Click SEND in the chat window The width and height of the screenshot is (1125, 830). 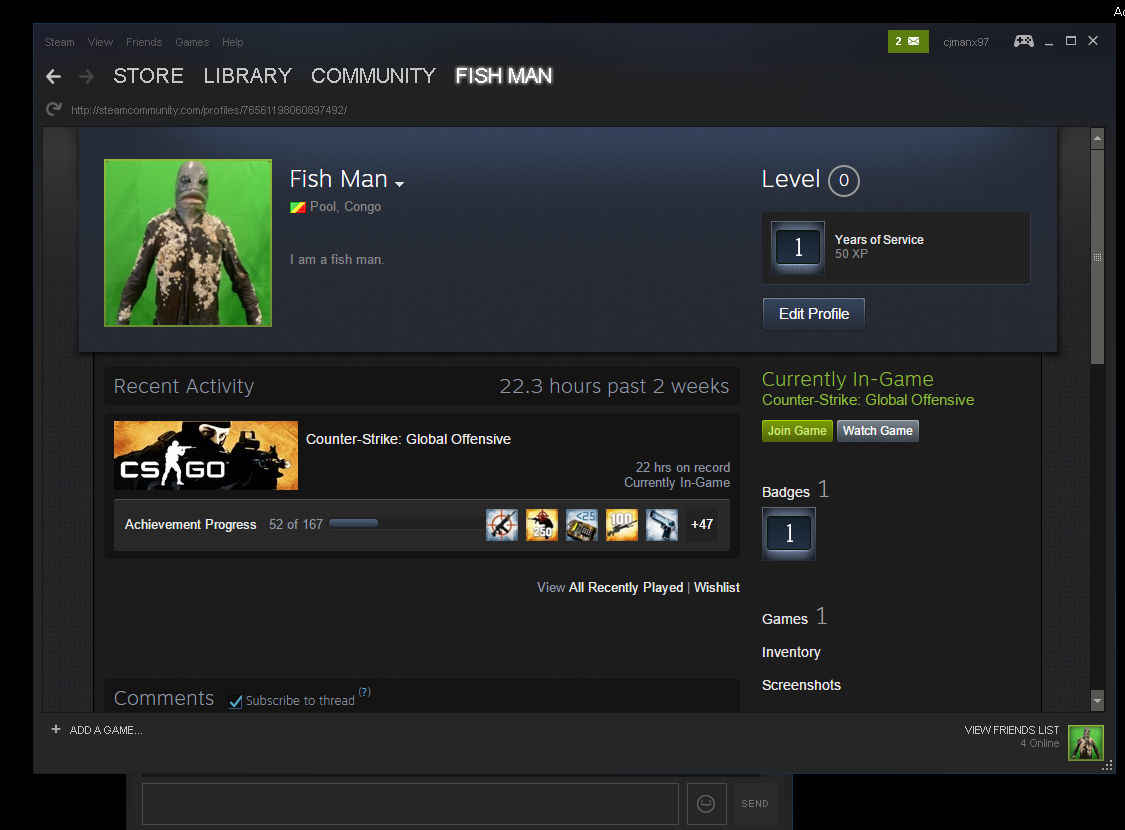point(755,803)
